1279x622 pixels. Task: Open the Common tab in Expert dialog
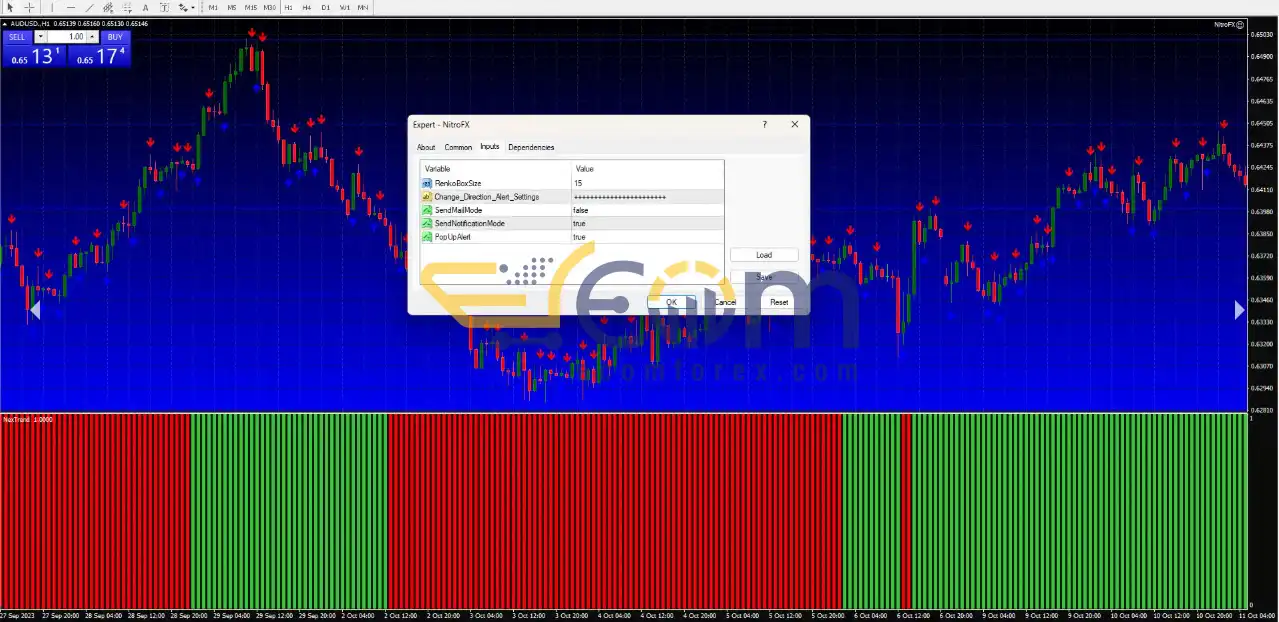[458, 147]
